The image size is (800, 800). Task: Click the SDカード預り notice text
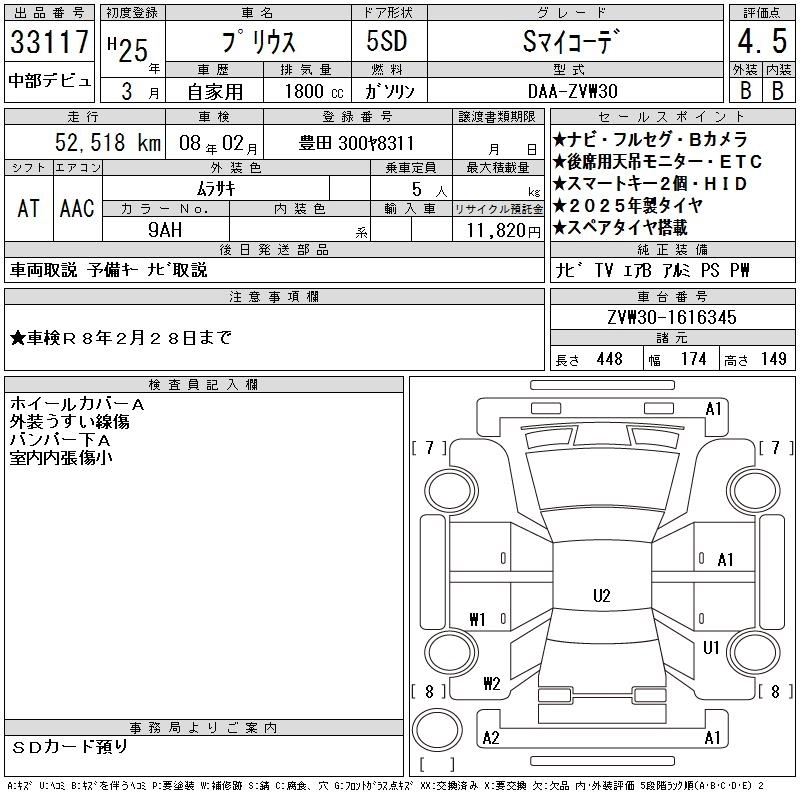point(70,747)
